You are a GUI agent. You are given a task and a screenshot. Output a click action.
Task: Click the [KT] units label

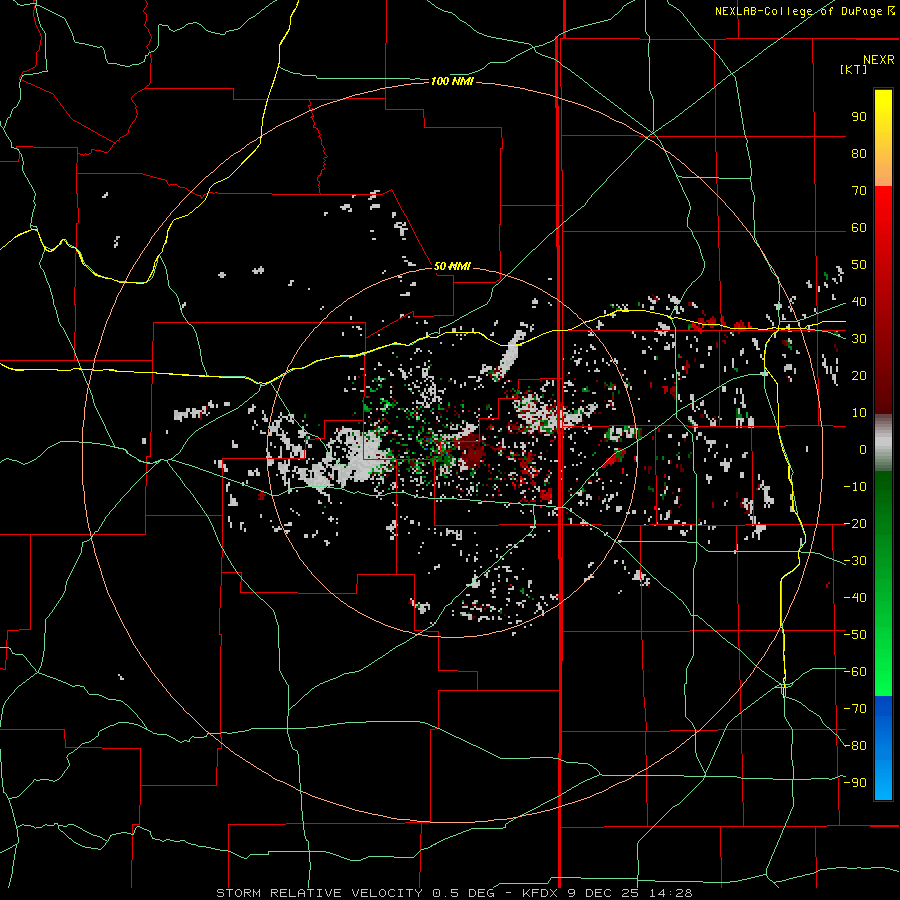coord(853,69)
